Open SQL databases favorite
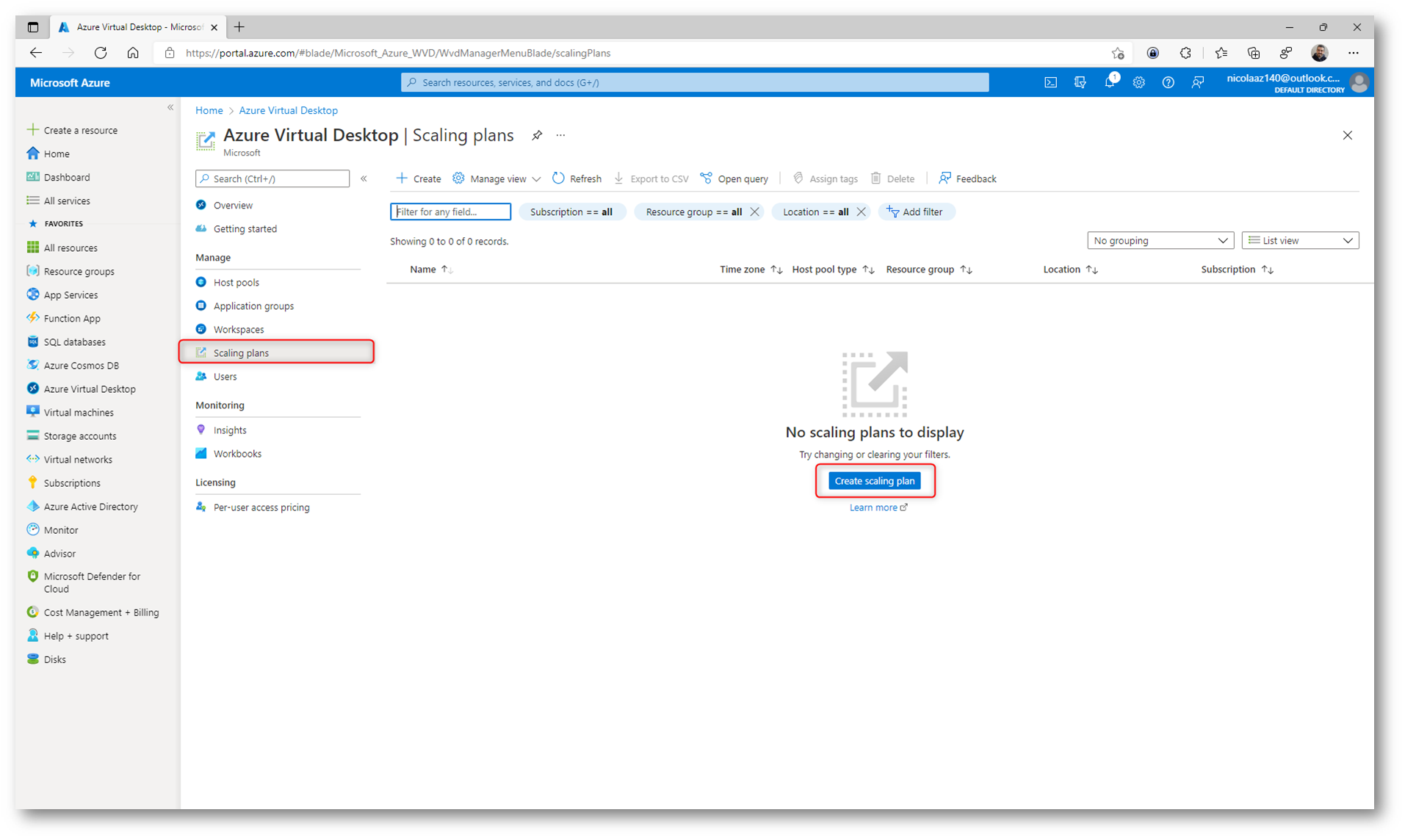Viewport: 1405px width, 840px height. tap(74, 341)
